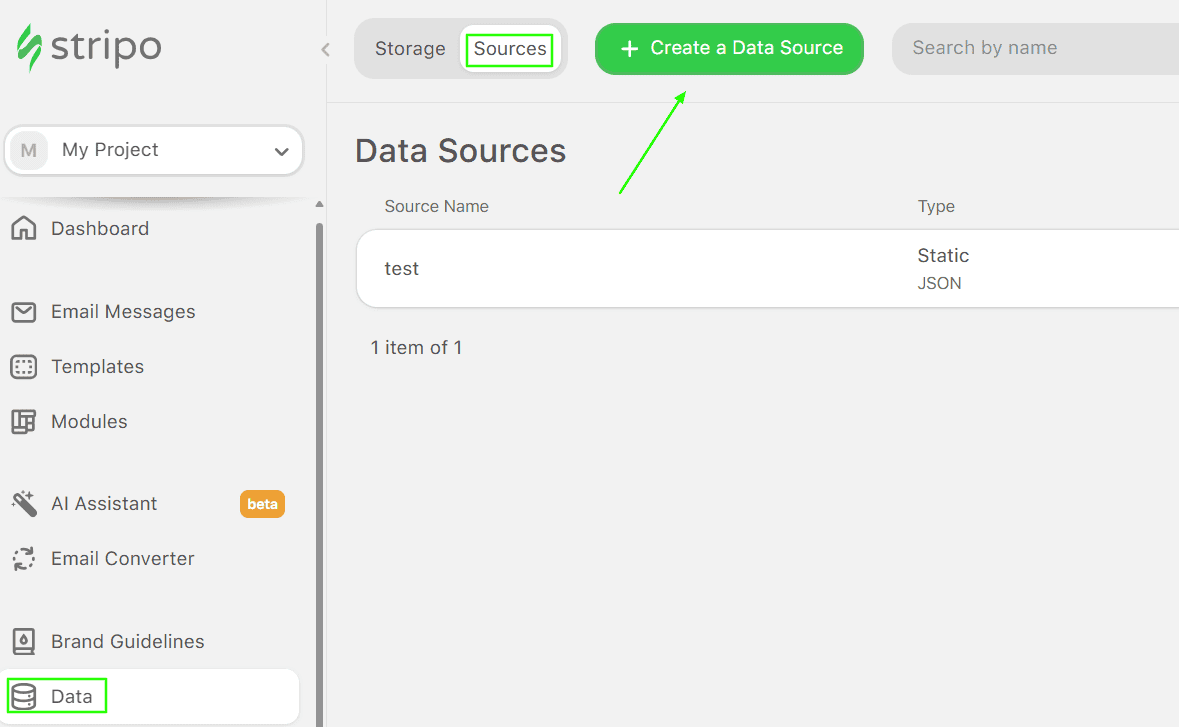Click the 'JSON' format label
Image resolution: width=1179 pixels, height=727 pixels.
[939, 283]
